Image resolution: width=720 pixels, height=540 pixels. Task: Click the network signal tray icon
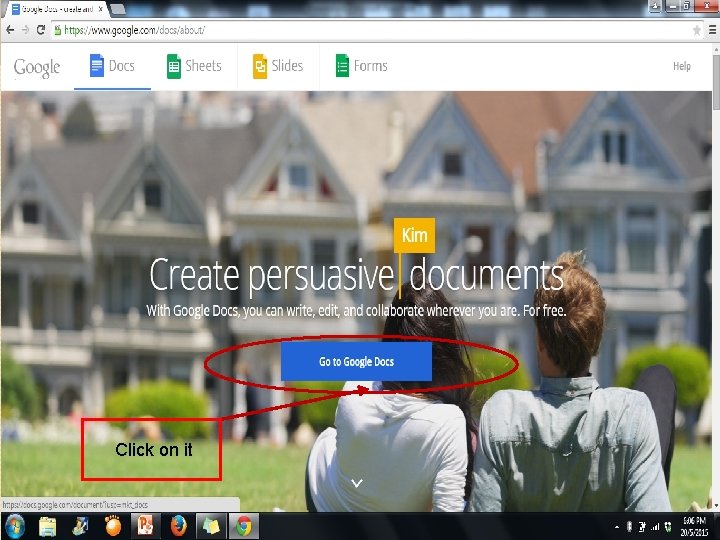tap(655, 527)
